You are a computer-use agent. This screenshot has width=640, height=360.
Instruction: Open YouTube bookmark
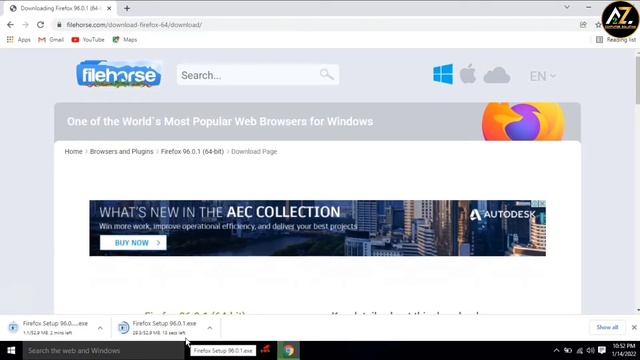coord(88,40)
